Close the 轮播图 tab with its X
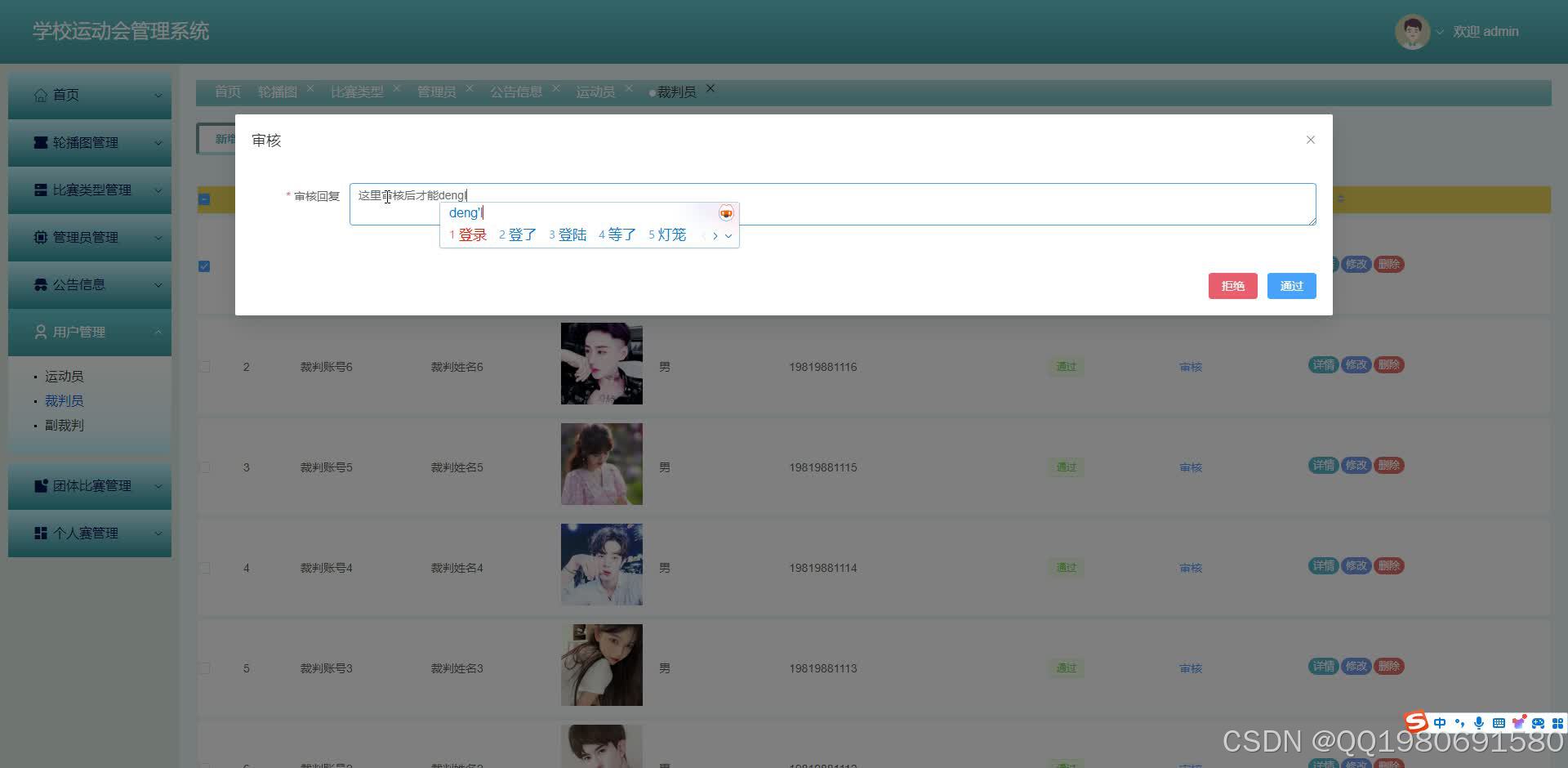The width and height of the screenshot is (1568, 768). [310, 88]
